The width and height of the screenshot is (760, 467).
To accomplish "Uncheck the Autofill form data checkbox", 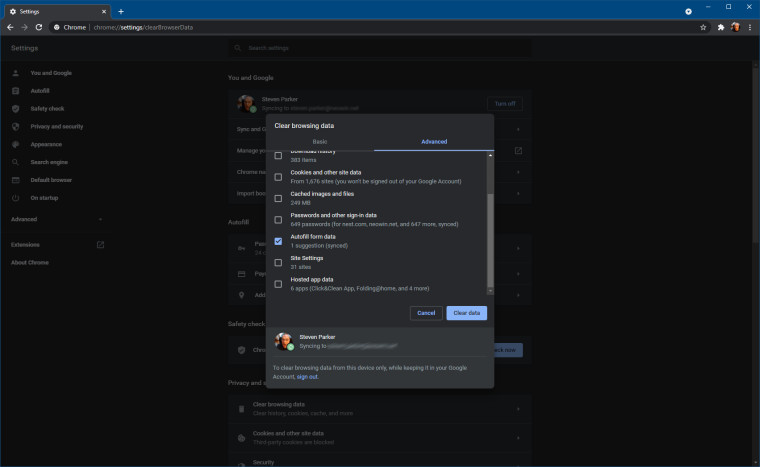I will point(278,241).
